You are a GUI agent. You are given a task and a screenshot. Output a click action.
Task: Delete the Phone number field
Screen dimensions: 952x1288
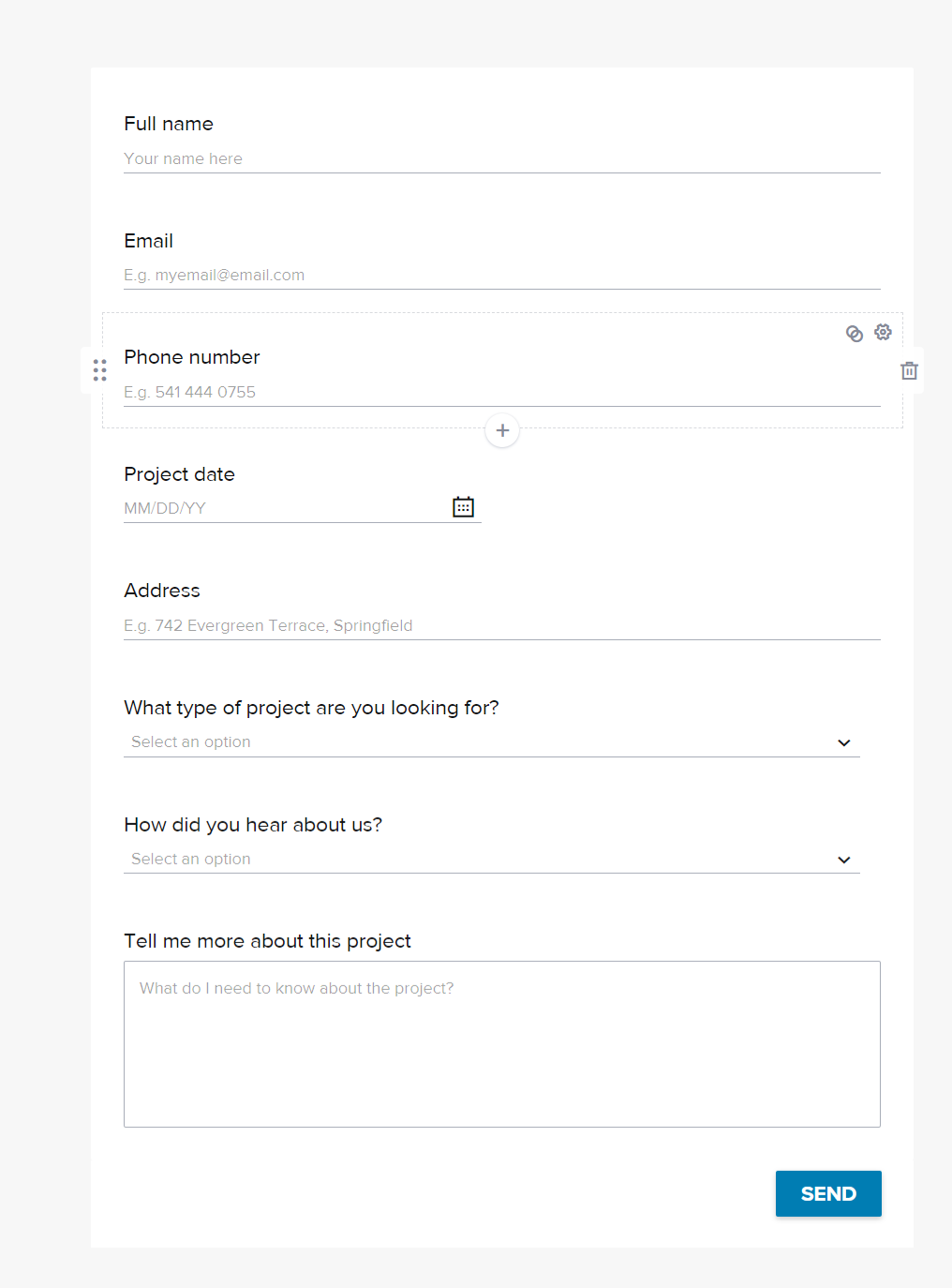(x=908, y=369)
